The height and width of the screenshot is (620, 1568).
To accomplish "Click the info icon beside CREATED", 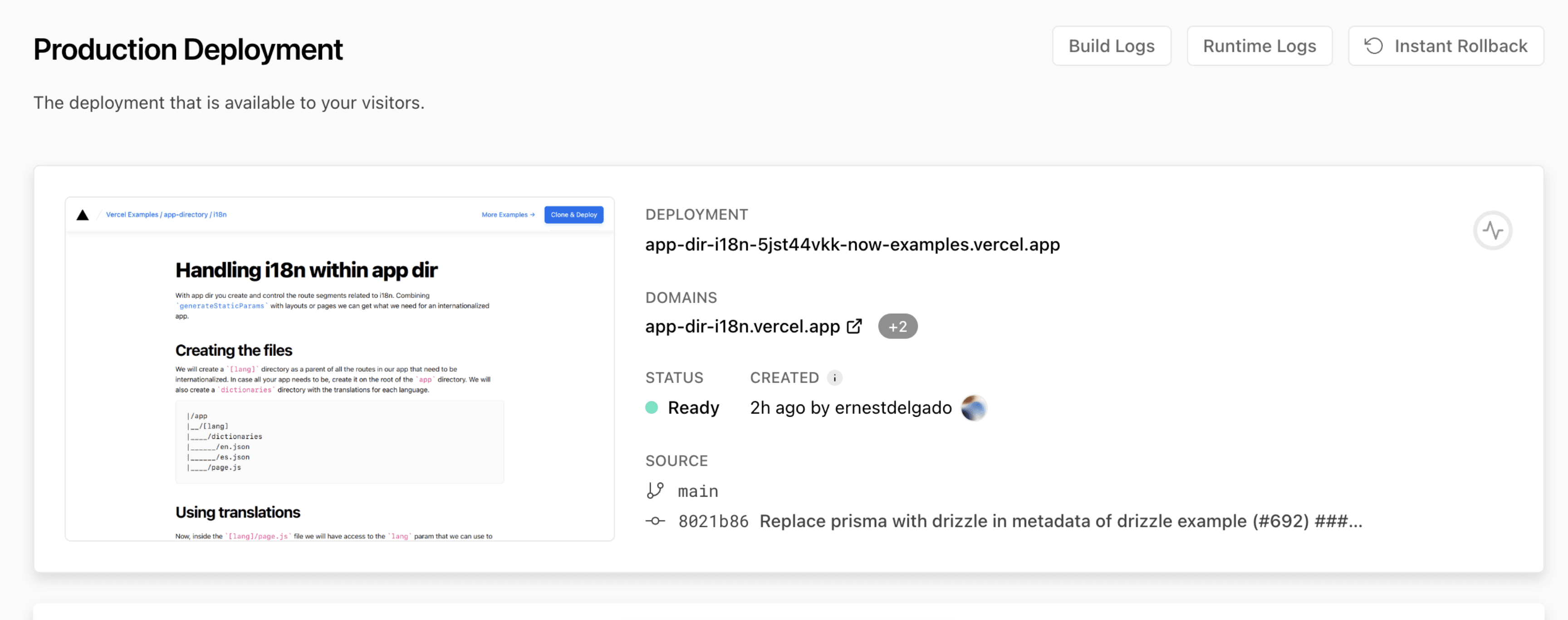I will coord(834,378).
